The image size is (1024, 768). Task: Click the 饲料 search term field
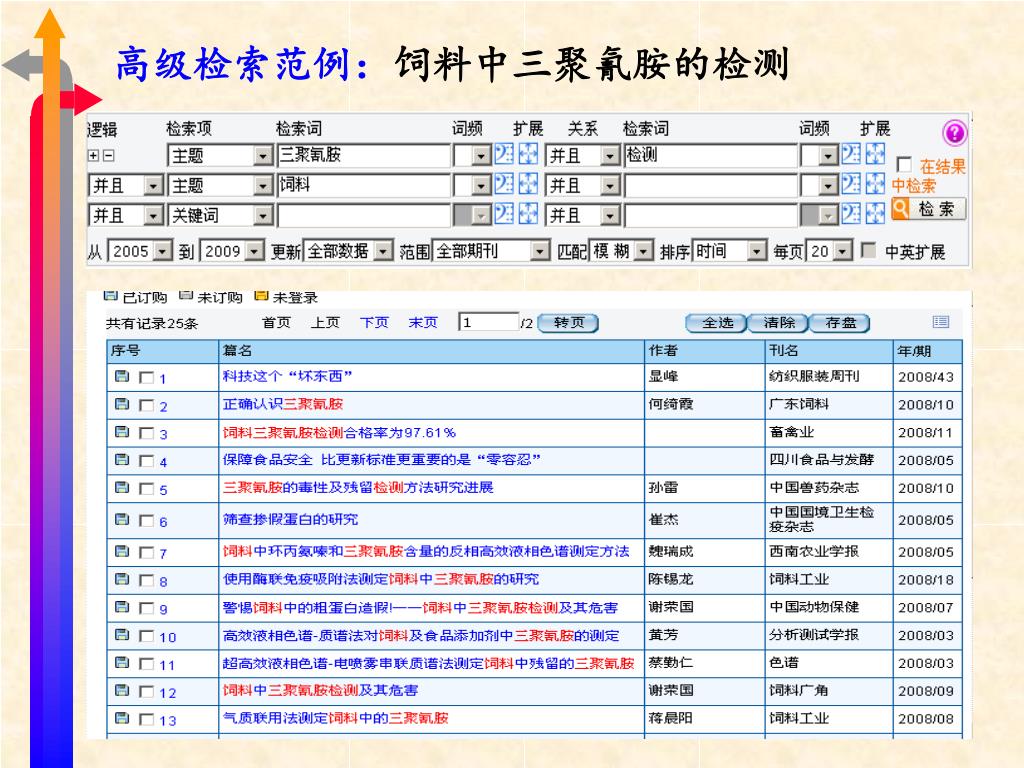coord(363,185)
